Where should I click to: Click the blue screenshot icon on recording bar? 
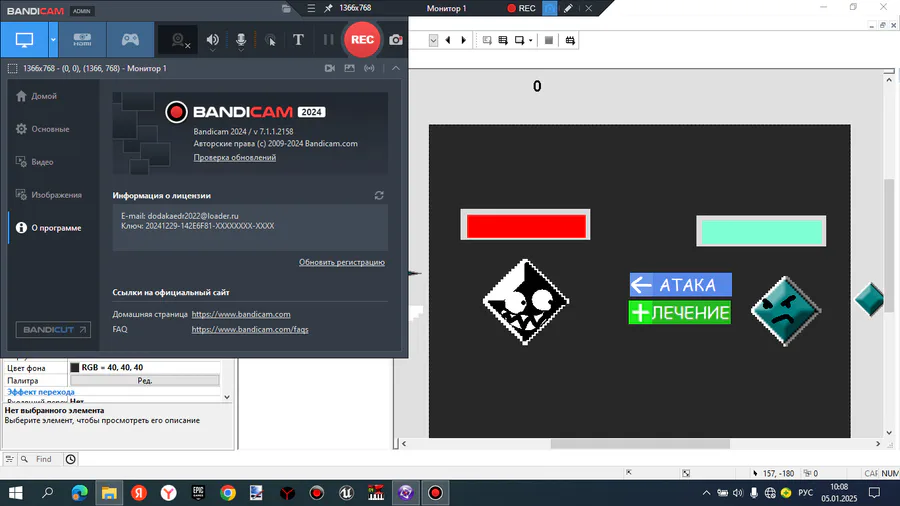pos(550,8)
